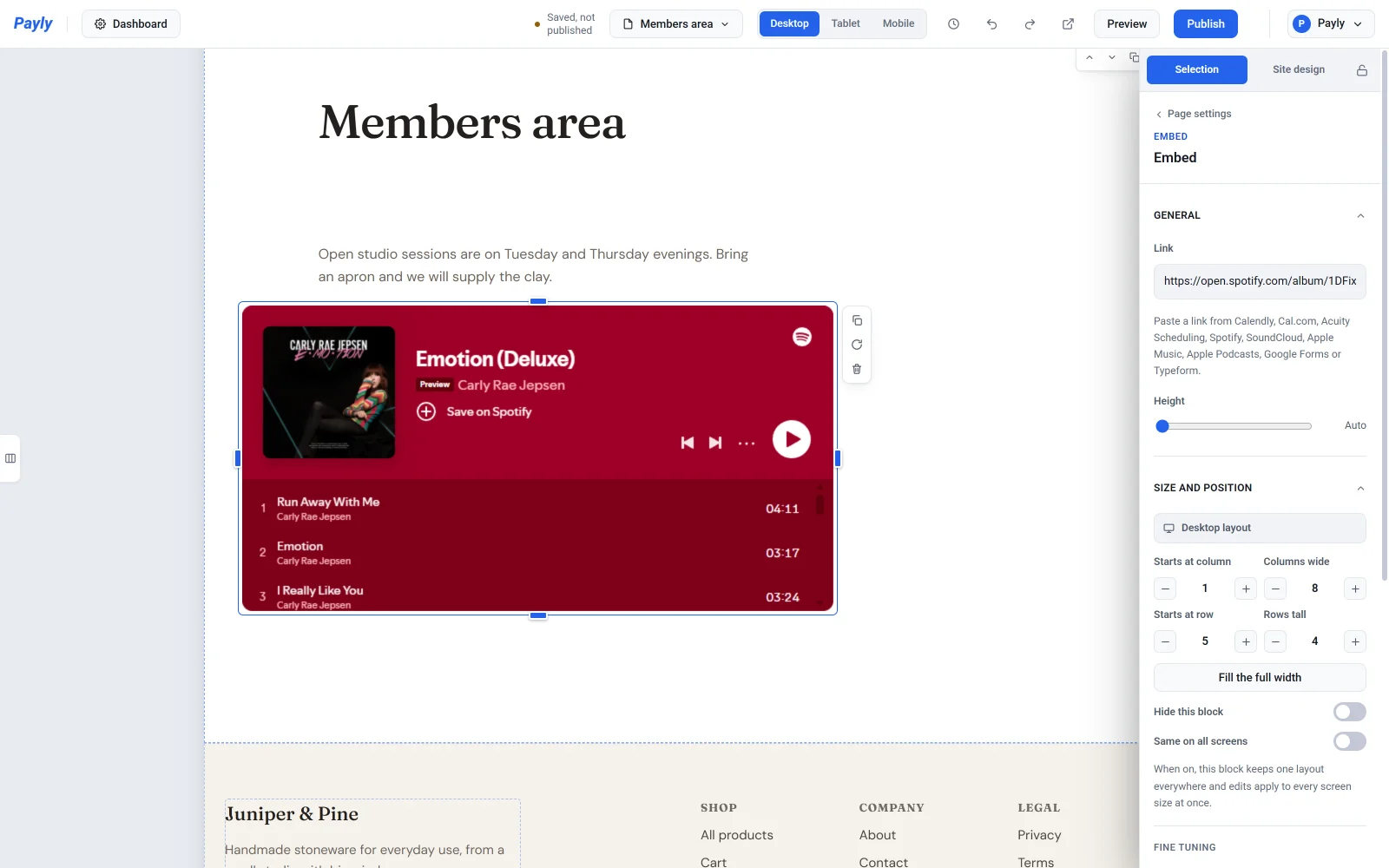
Task: Click the Preview button
Action: point(1127,24)
